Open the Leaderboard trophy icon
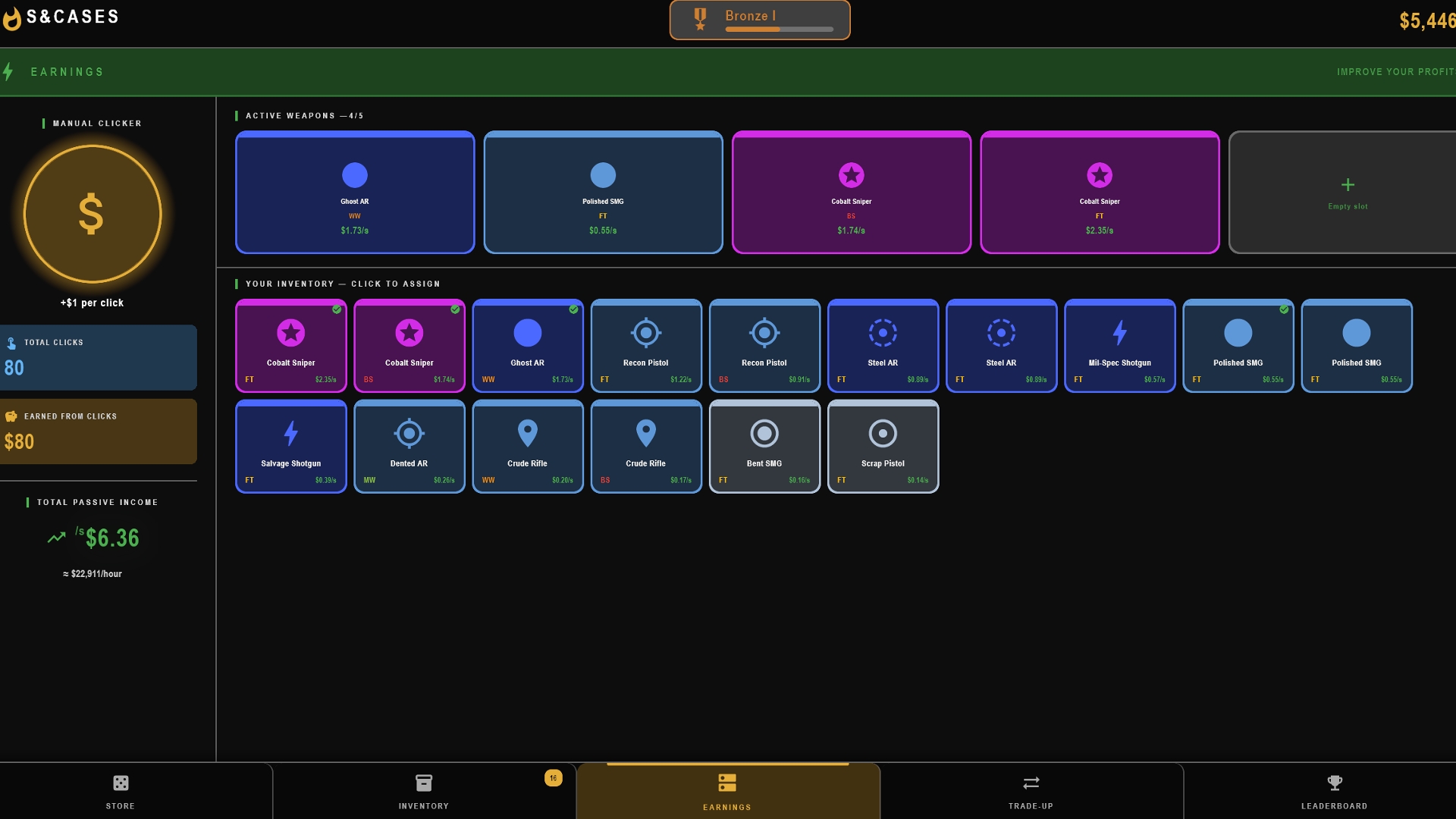 [1334, 783]
